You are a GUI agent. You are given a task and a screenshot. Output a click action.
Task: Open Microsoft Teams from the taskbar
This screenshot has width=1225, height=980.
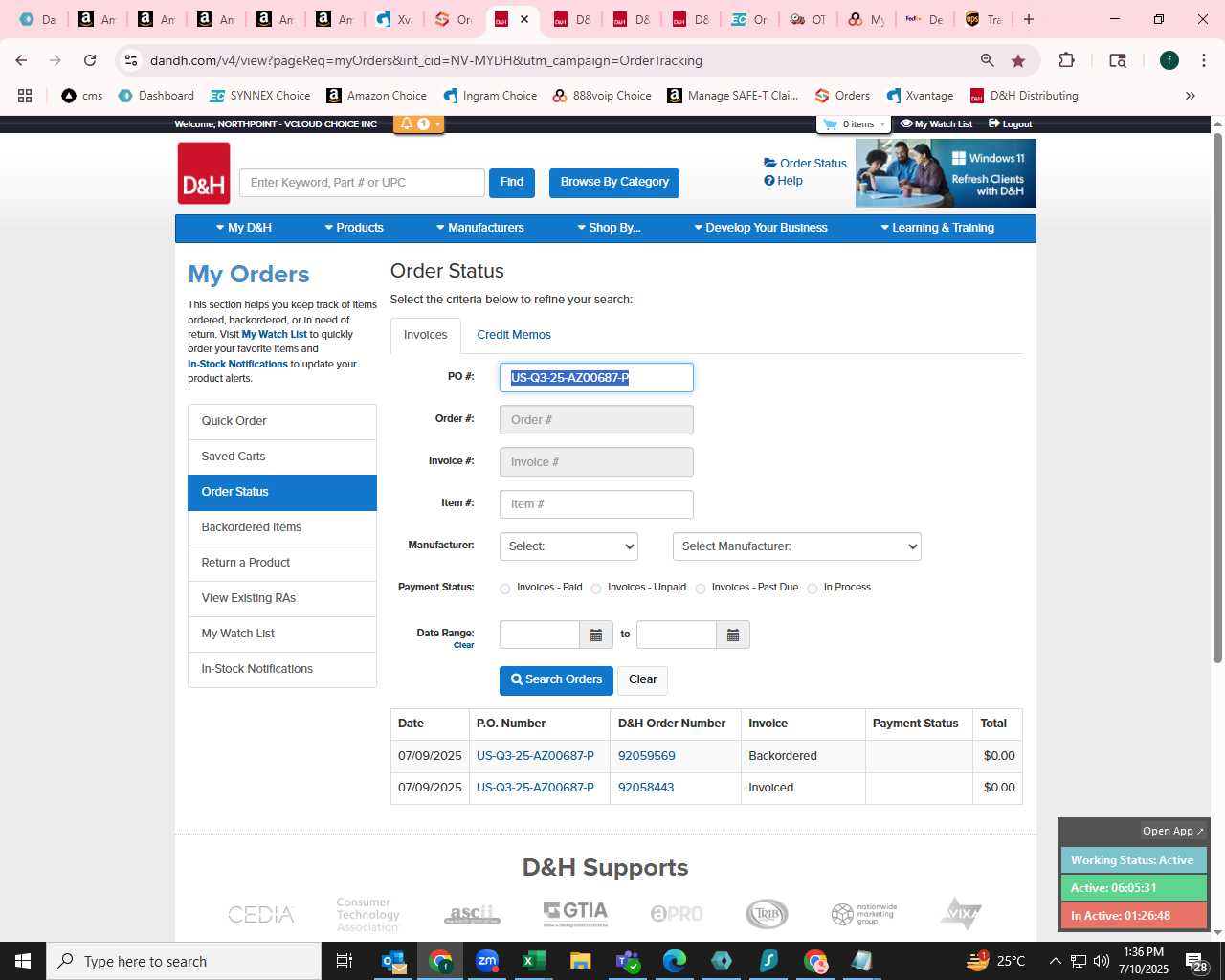[628, 961]
